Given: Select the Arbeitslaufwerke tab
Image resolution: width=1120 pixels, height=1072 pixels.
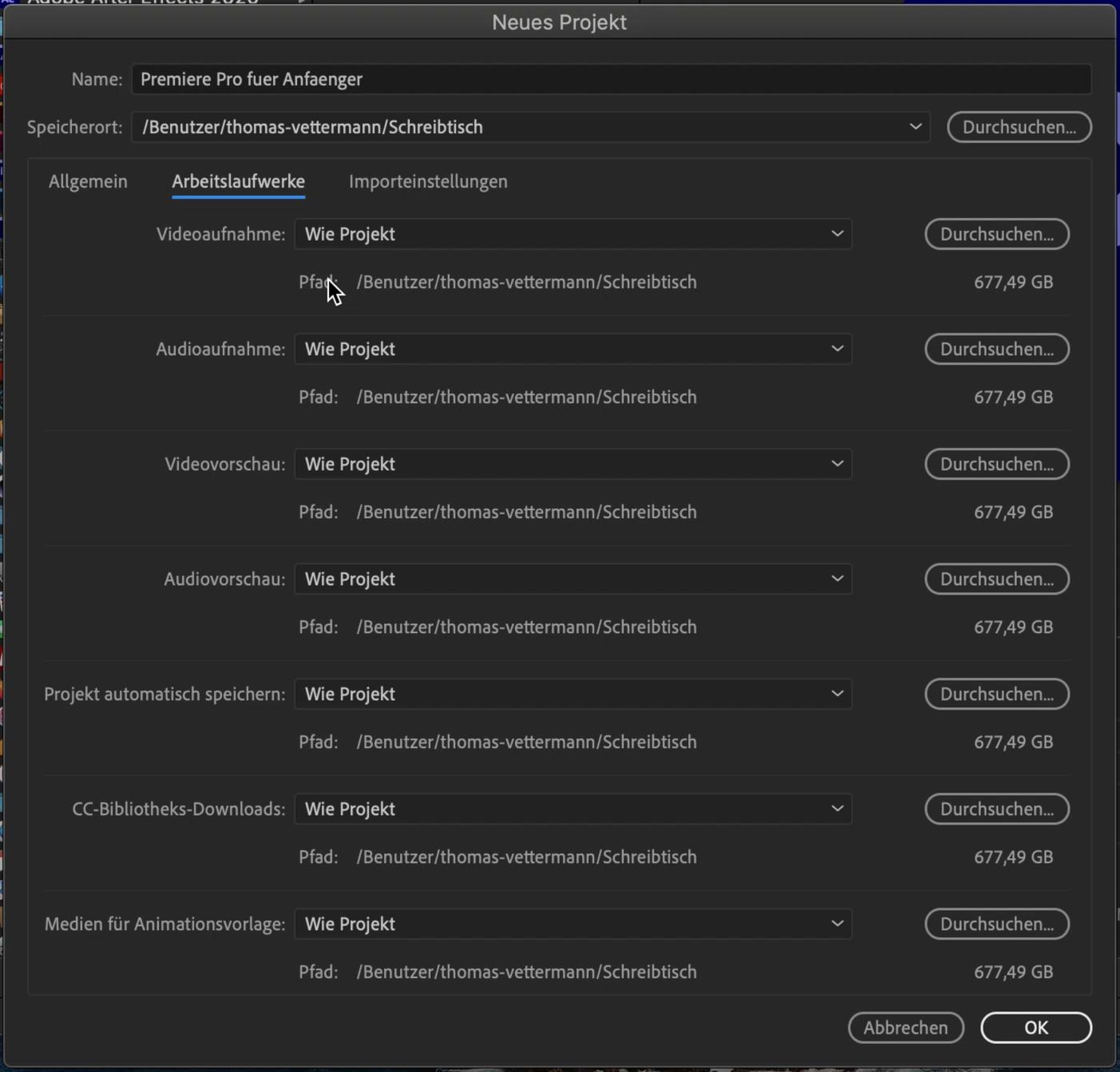Looking at the screenshot, I should pyautogui.click(x=238, y=181).
